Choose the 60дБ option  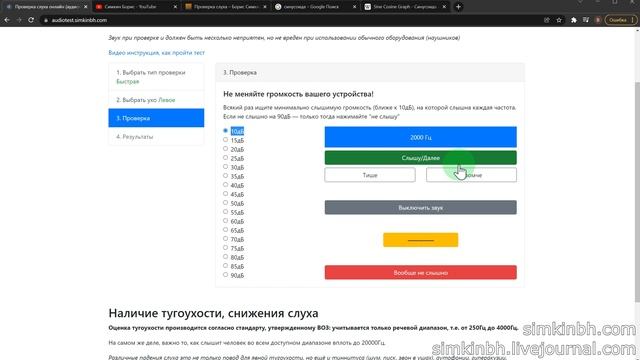(225, 220)
